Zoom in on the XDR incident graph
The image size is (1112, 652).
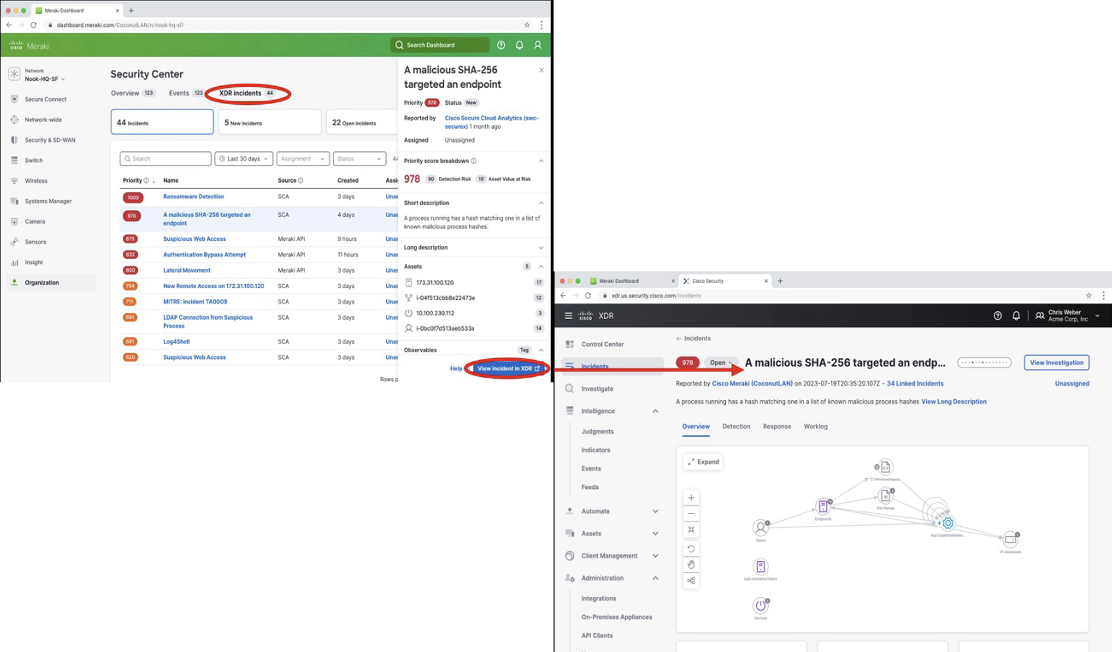[x=691, y=497]
